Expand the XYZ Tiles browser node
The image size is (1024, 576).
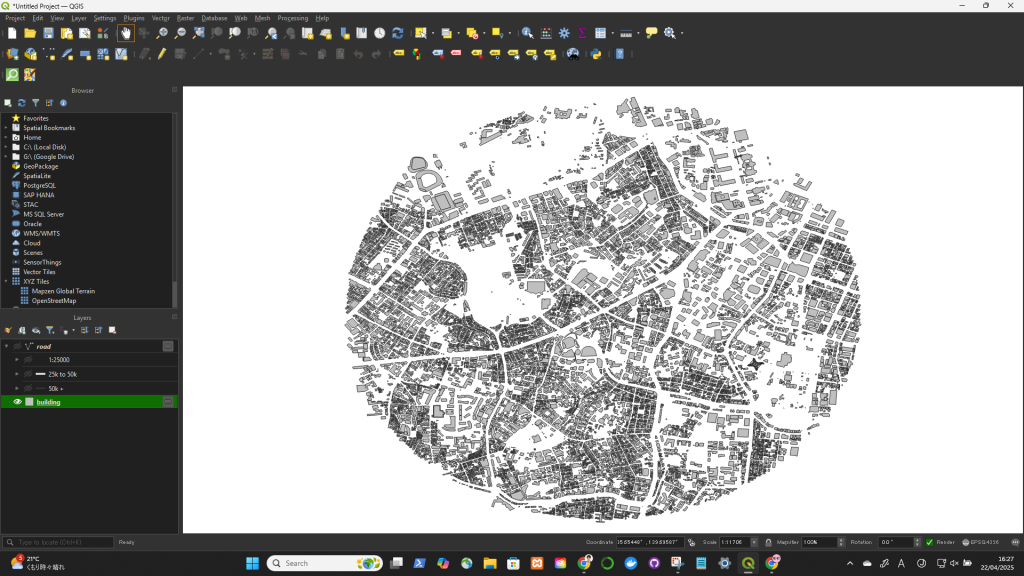click(x=5, y=281)
